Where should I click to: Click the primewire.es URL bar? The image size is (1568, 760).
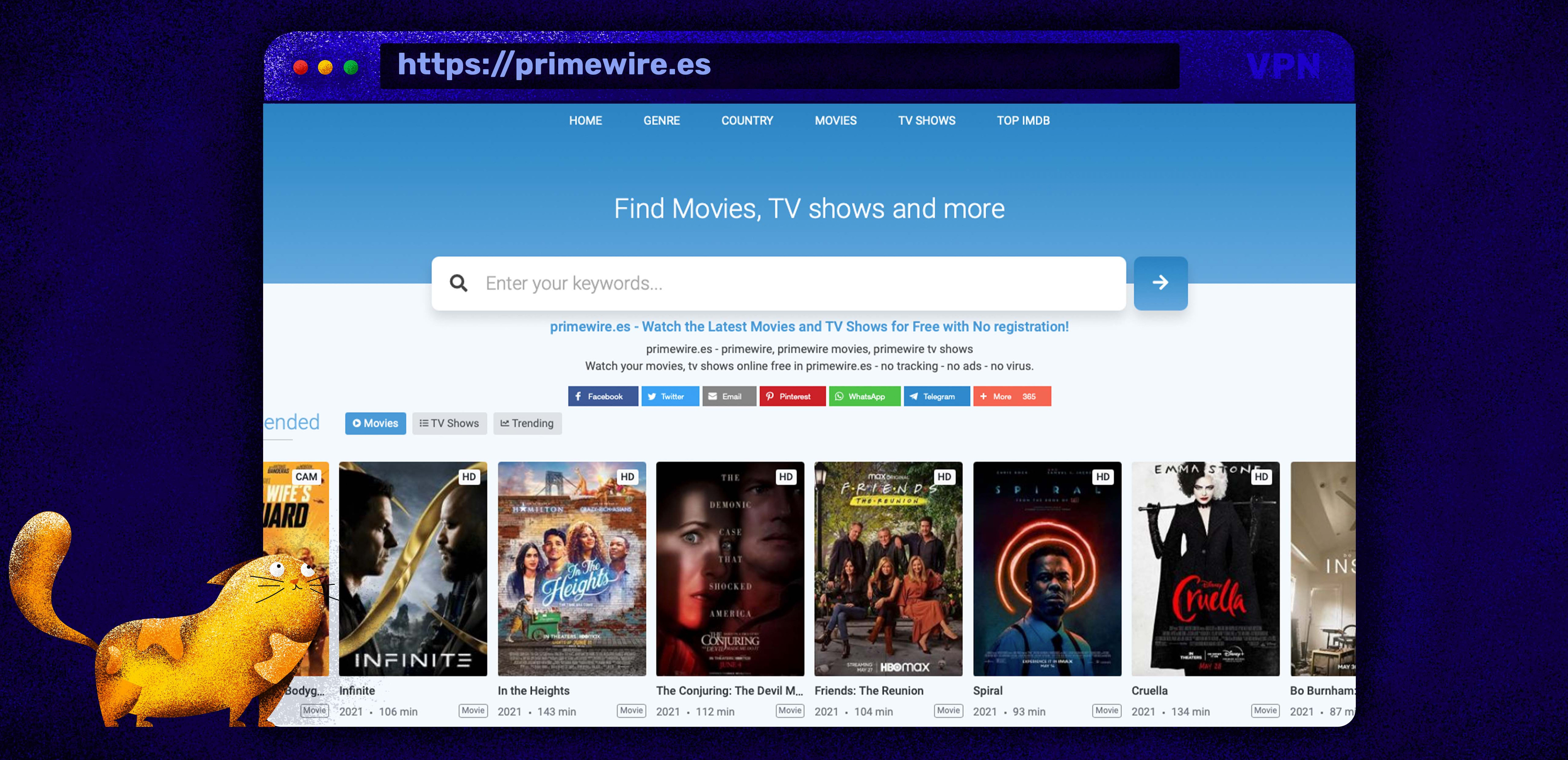[779, 66]
